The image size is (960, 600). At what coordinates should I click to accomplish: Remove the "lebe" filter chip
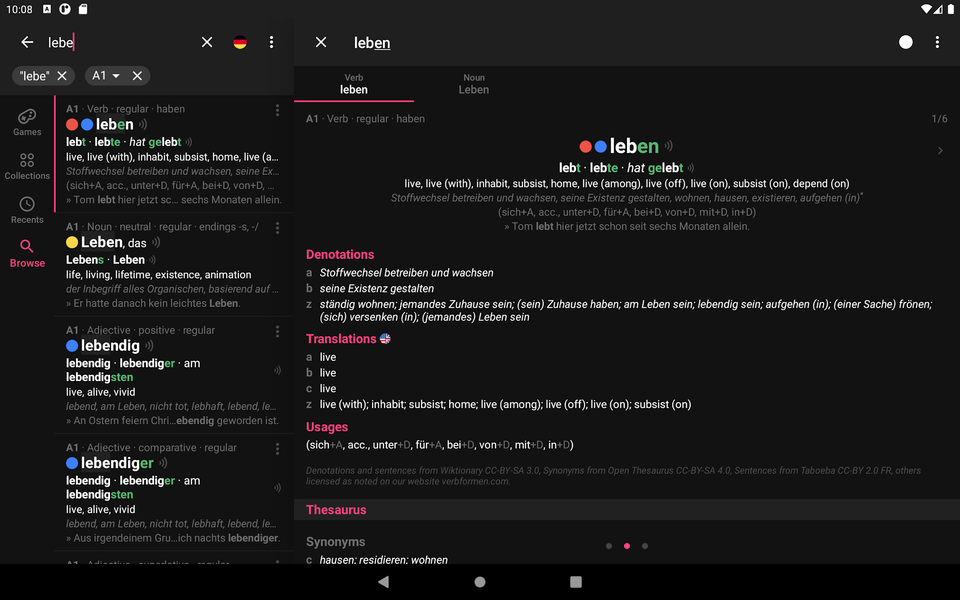click(62, 75)
